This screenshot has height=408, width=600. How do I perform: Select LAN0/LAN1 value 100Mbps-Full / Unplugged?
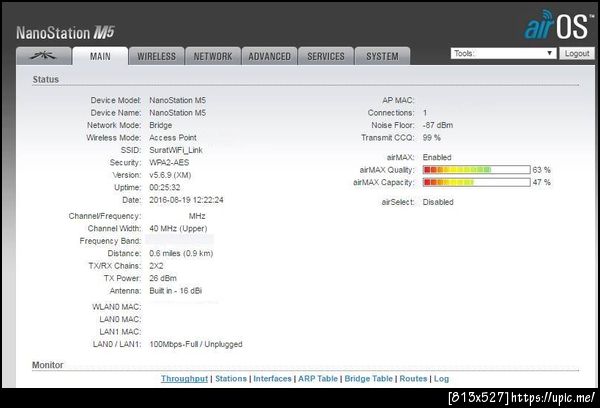[x=196, y=344]
